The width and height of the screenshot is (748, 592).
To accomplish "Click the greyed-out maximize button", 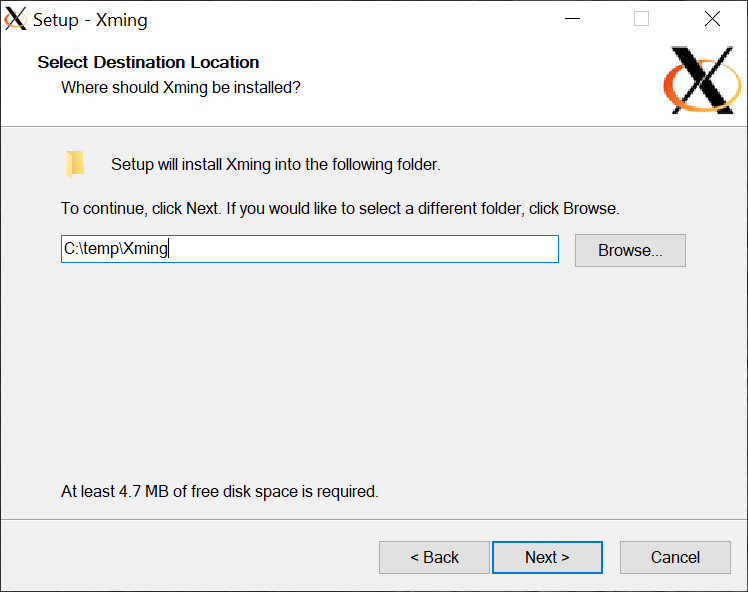I will 641,19.
